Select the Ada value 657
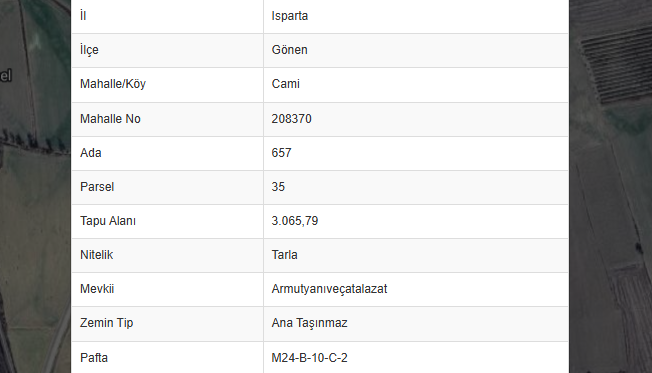Screen dimensions: 652x373 [x=281, y=153]
